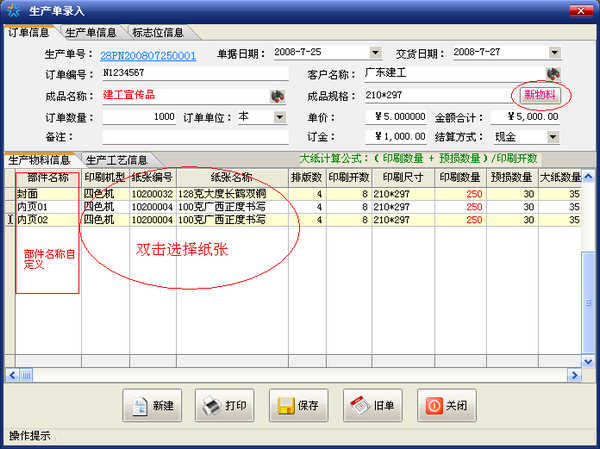This screenshot has width=600, height=449.
Task: Open the 生产工艺信息 tab
Action: [x=116, y=160]
